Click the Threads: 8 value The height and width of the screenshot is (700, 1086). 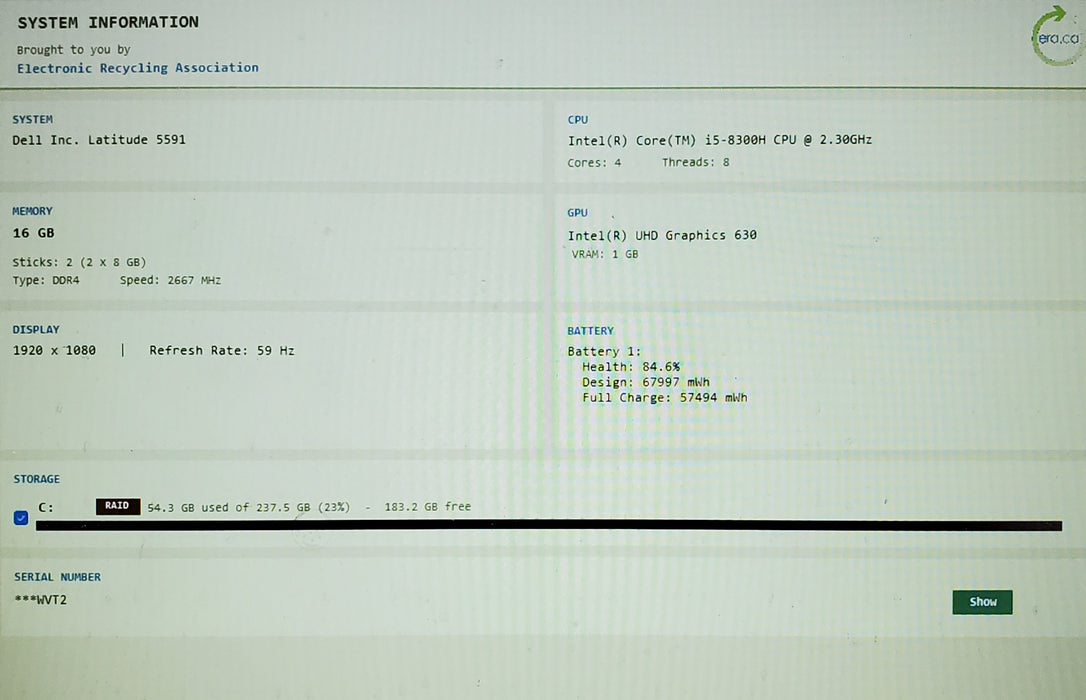(695, 162)
